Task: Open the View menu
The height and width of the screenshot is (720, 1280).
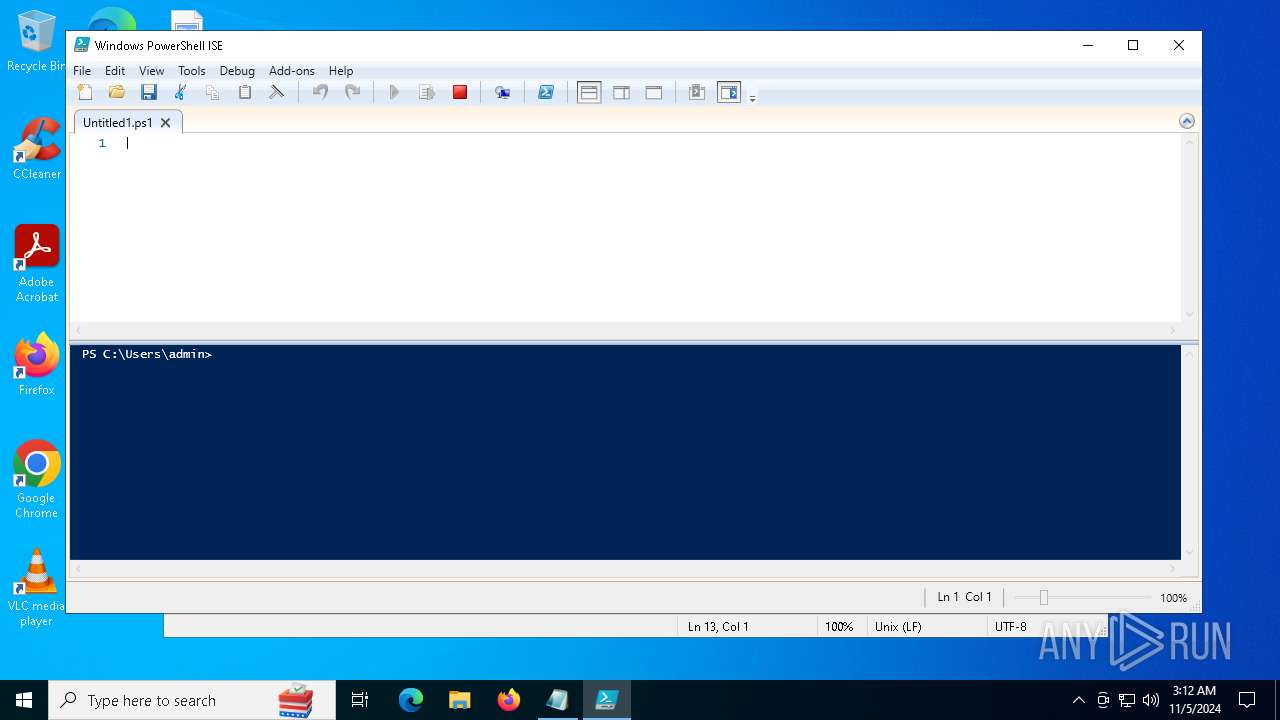Action: [151, 71]
